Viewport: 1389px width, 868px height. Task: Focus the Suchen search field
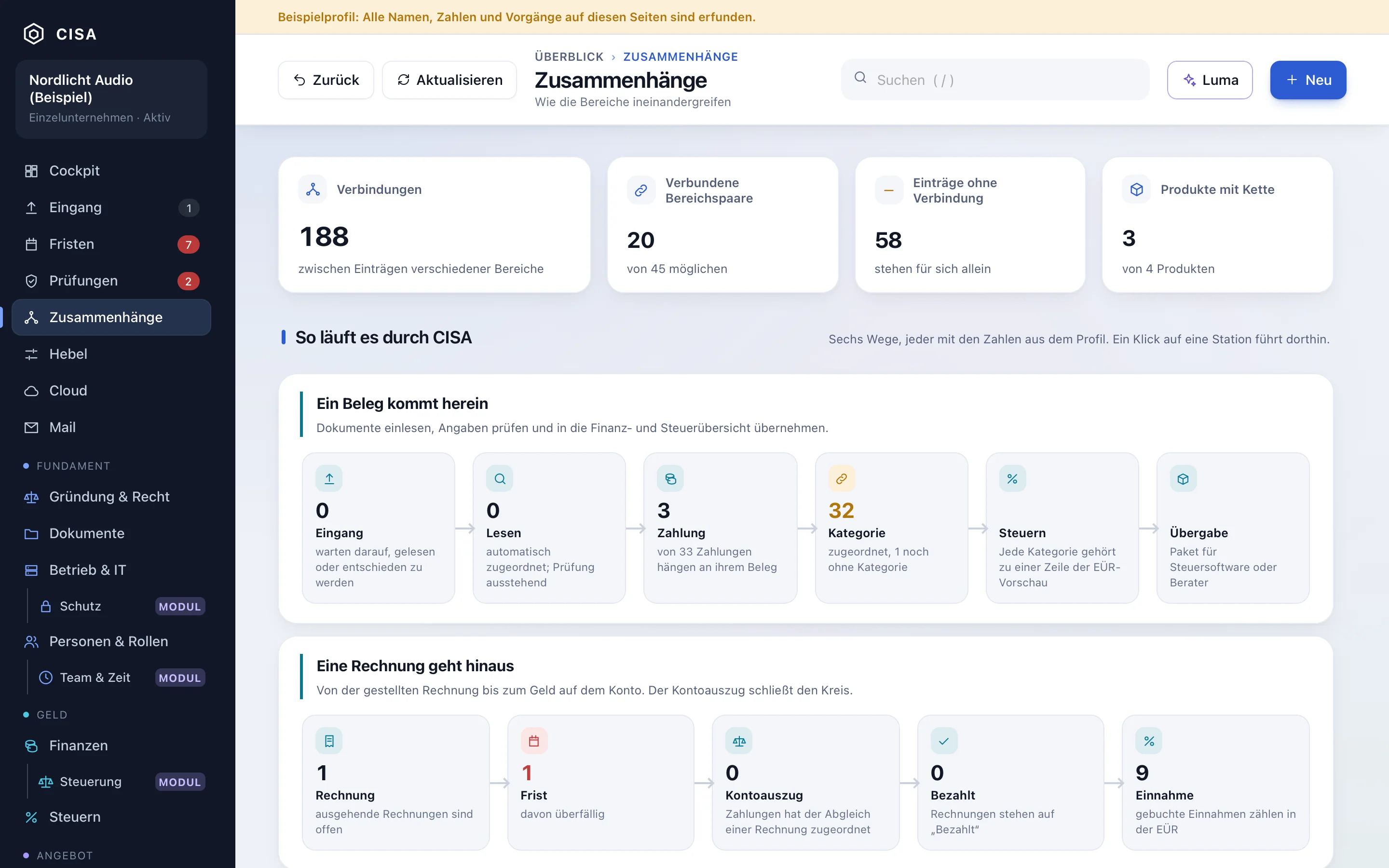click(x=995, y=80)
